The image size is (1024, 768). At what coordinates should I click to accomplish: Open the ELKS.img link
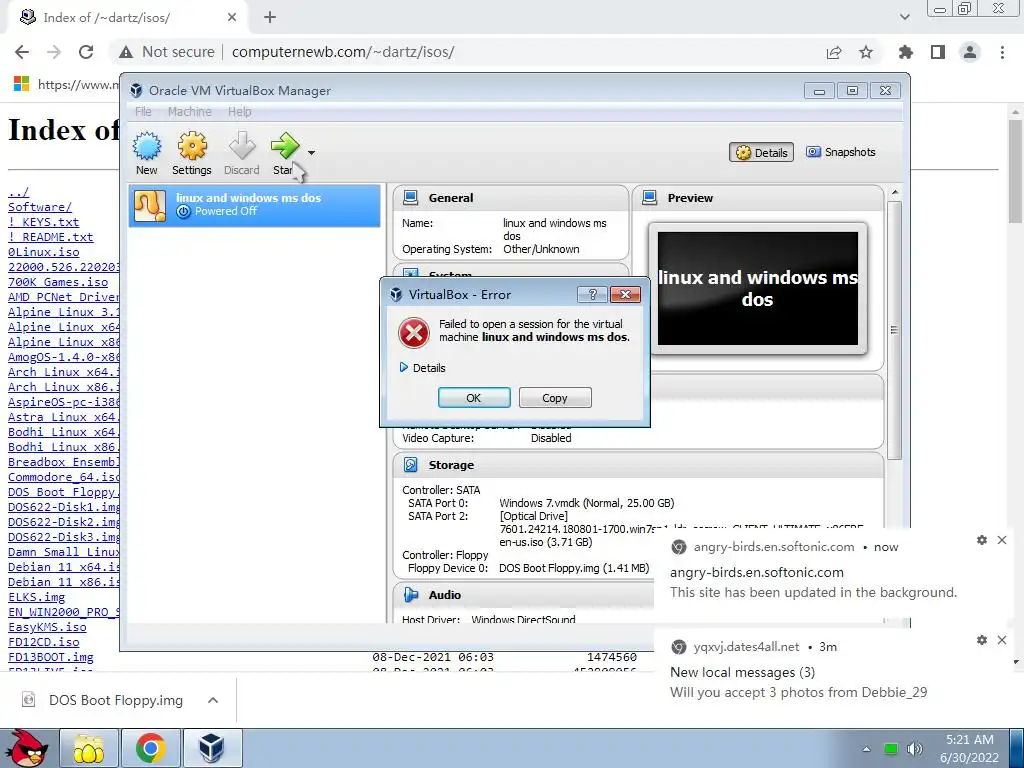click(x=37, y=597)
